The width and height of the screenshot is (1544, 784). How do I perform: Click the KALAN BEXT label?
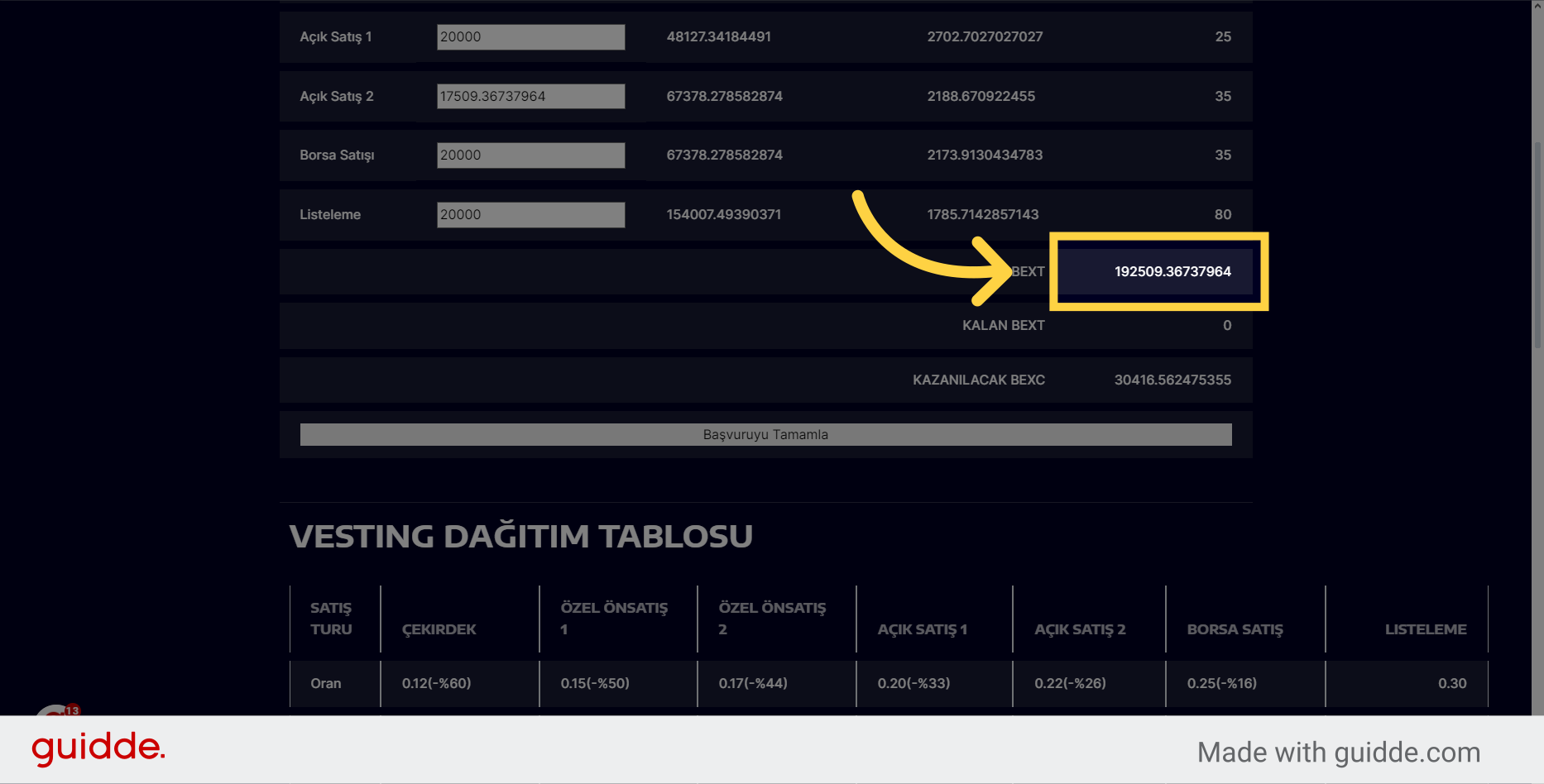[x=1003, y=326]
